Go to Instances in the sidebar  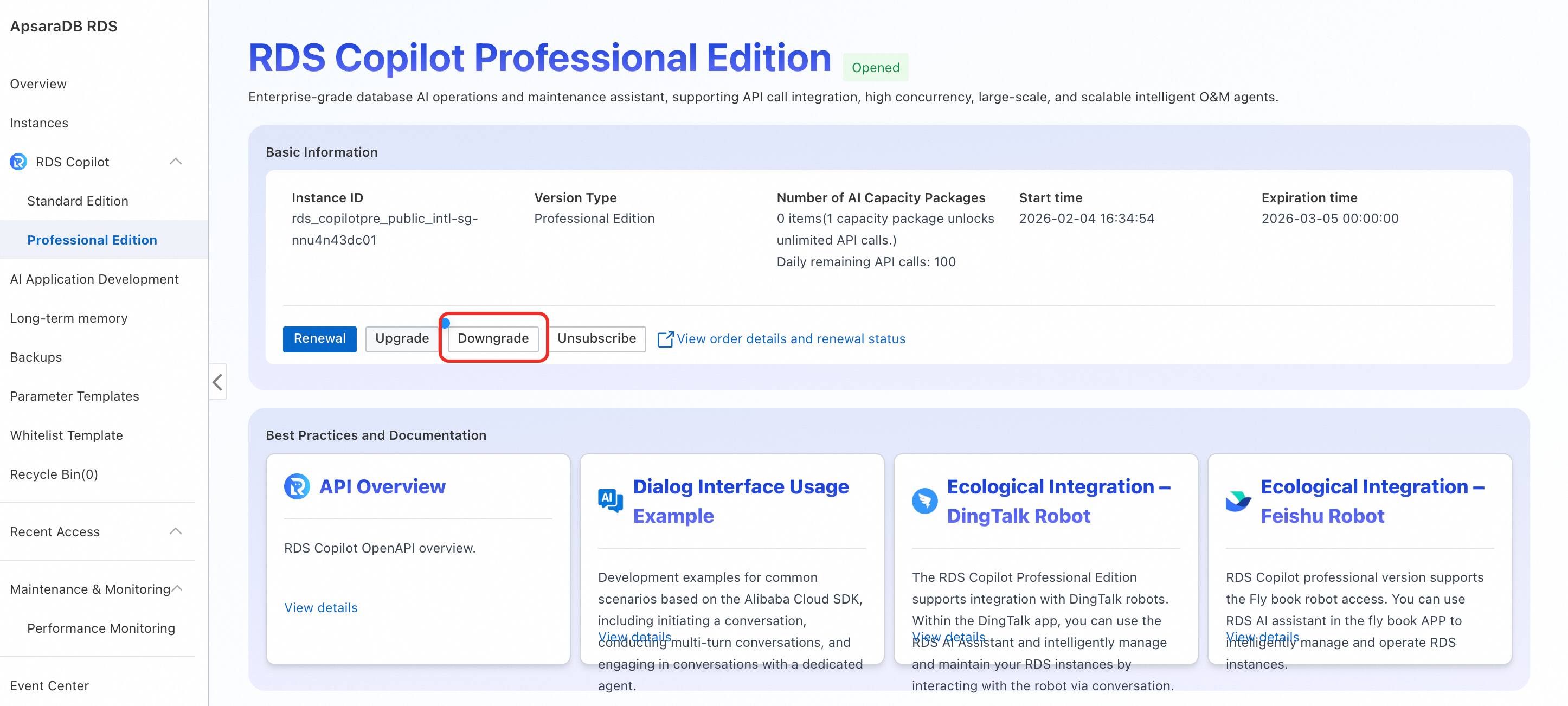tap(39, 123)
